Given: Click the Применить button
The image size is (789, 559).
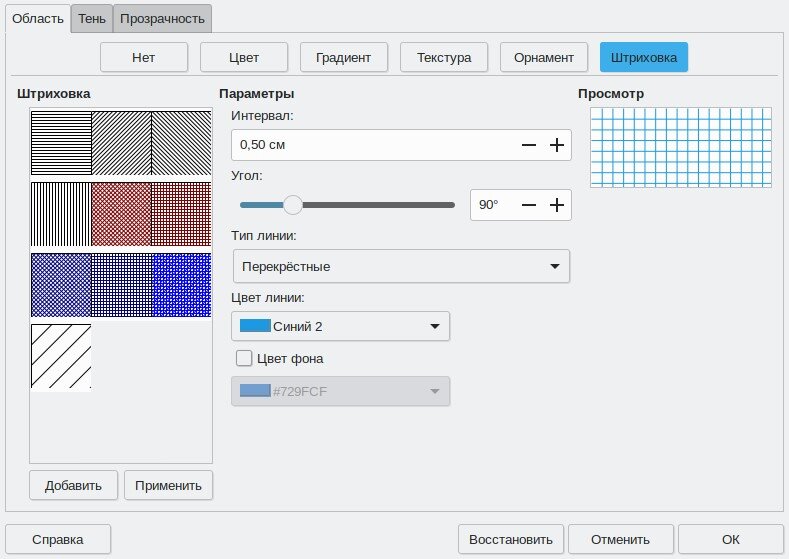Looking at the screenshot, I should 169,486.
